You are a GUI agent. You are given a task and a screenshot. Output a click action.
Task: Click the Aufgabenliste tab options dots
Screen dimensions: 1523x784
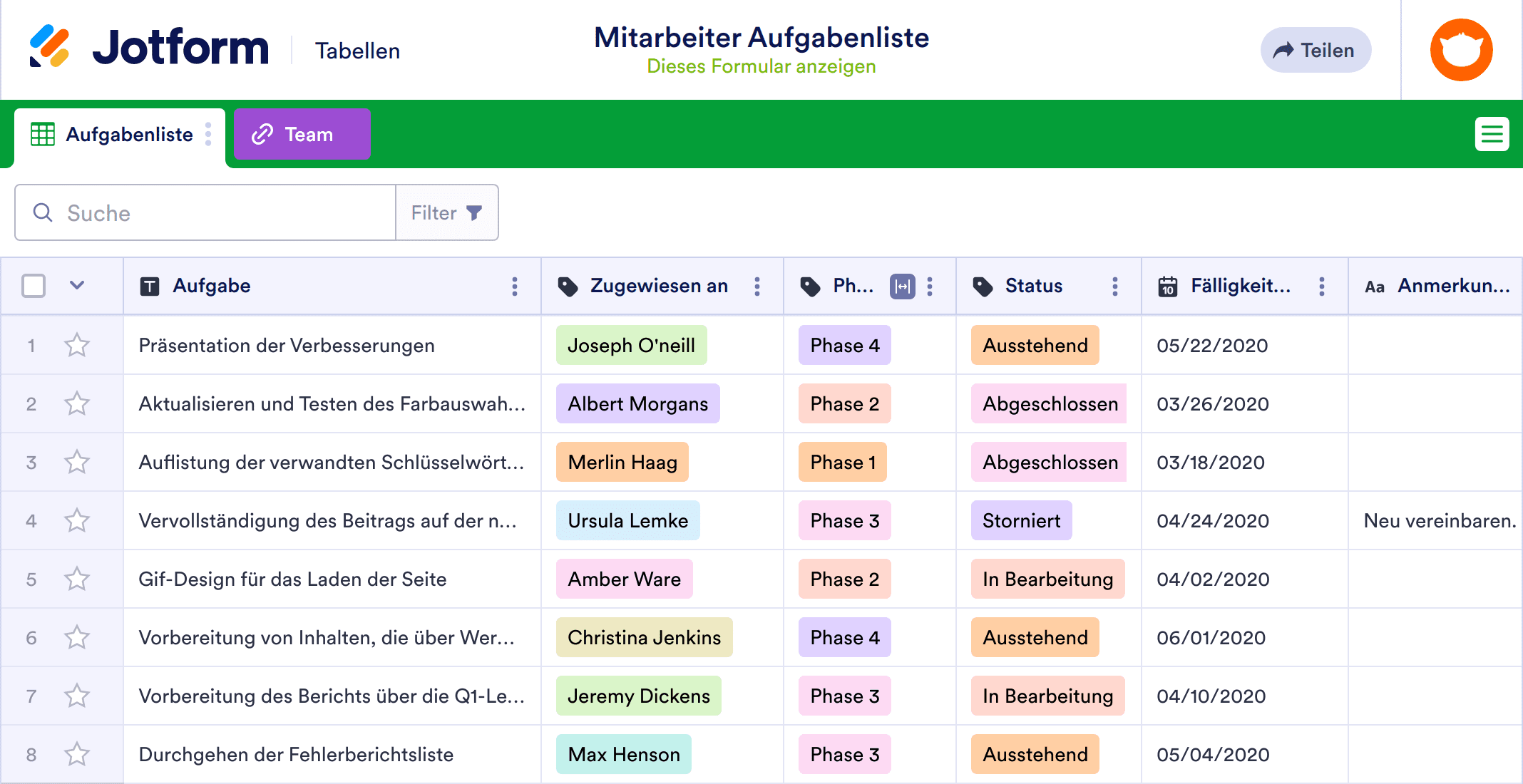pos(208,134)
